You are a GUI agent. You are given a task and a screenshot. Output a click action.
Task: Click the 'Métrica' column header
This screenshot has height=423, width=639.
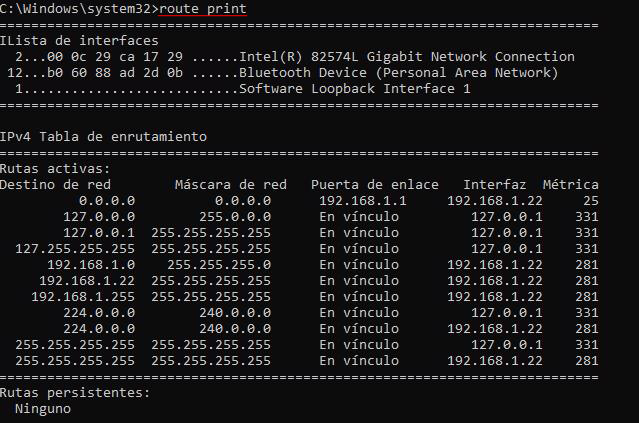(571, 185)
